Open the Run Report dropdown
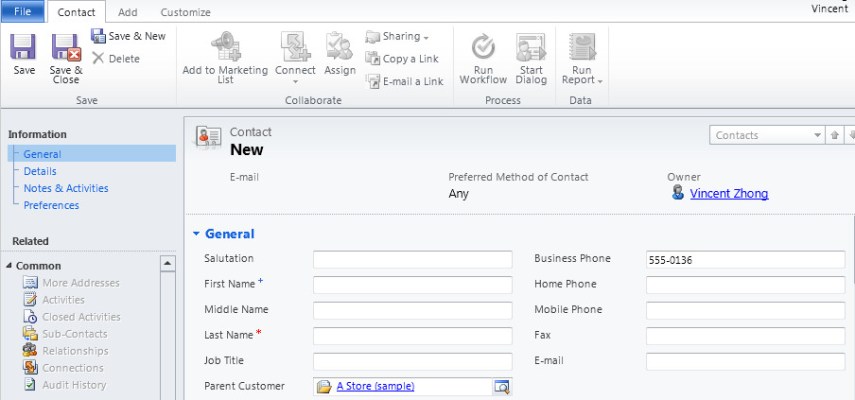 click(x=582, y=58)
